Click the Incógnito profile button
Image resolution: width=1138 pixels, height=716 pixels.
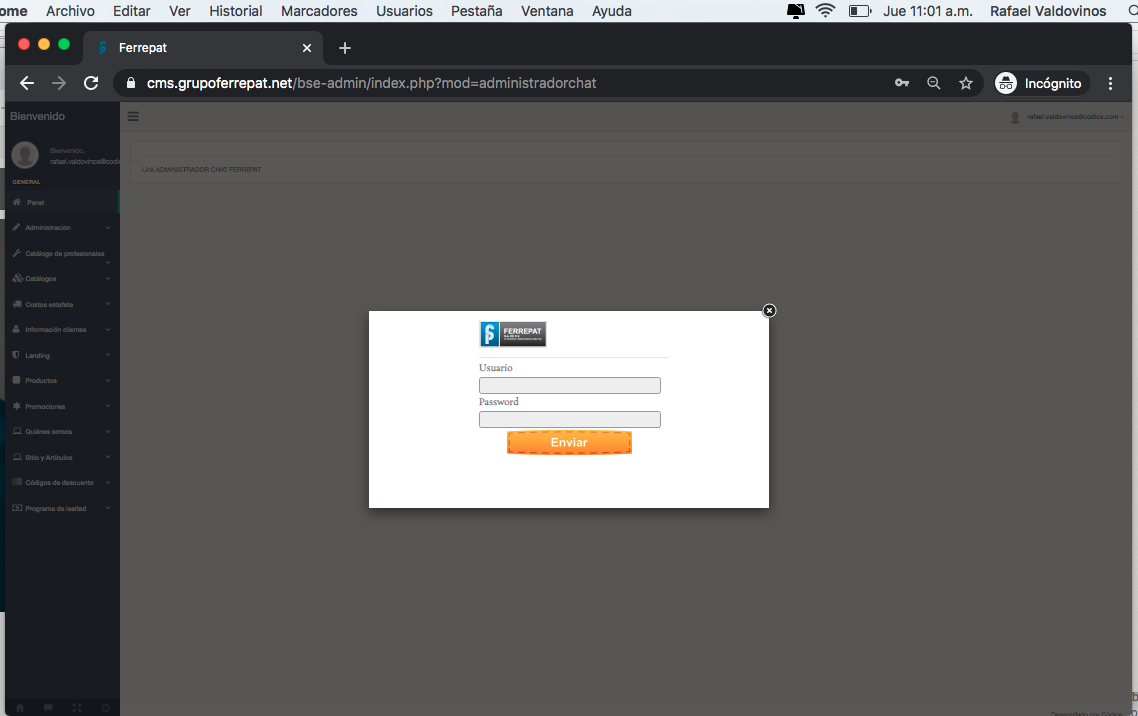point(1041,83)
